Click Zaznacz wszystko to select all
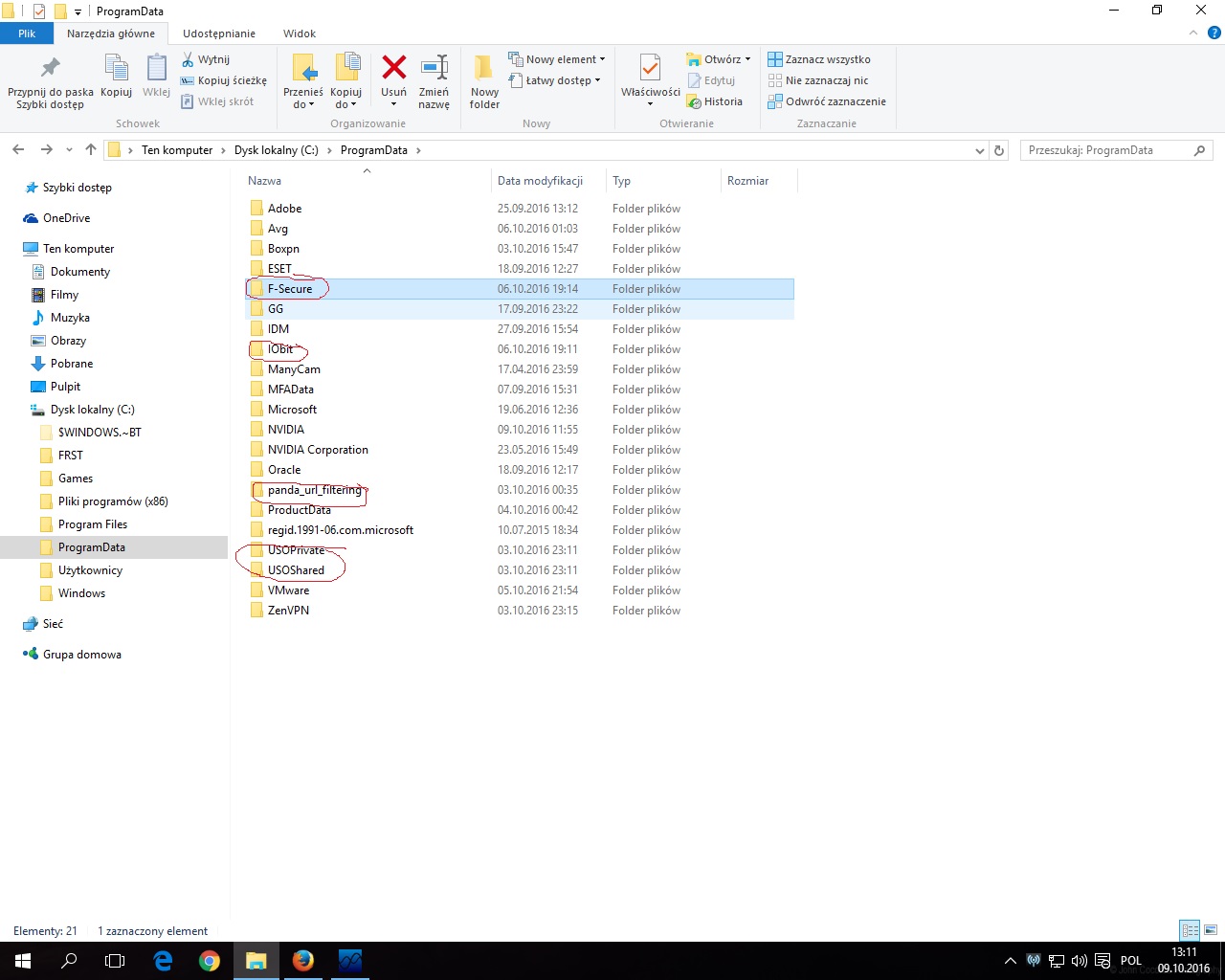This screenshot has height=980, width=1225. [819, 59]
